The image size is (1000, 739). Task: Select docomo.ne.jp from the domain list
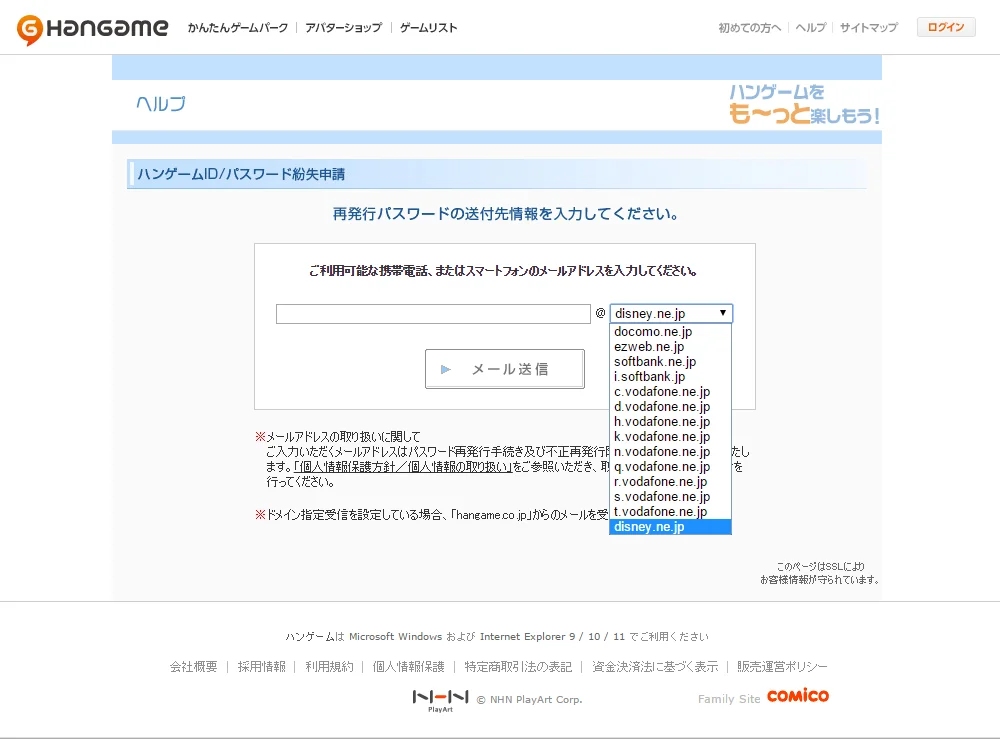pos(670,332)
